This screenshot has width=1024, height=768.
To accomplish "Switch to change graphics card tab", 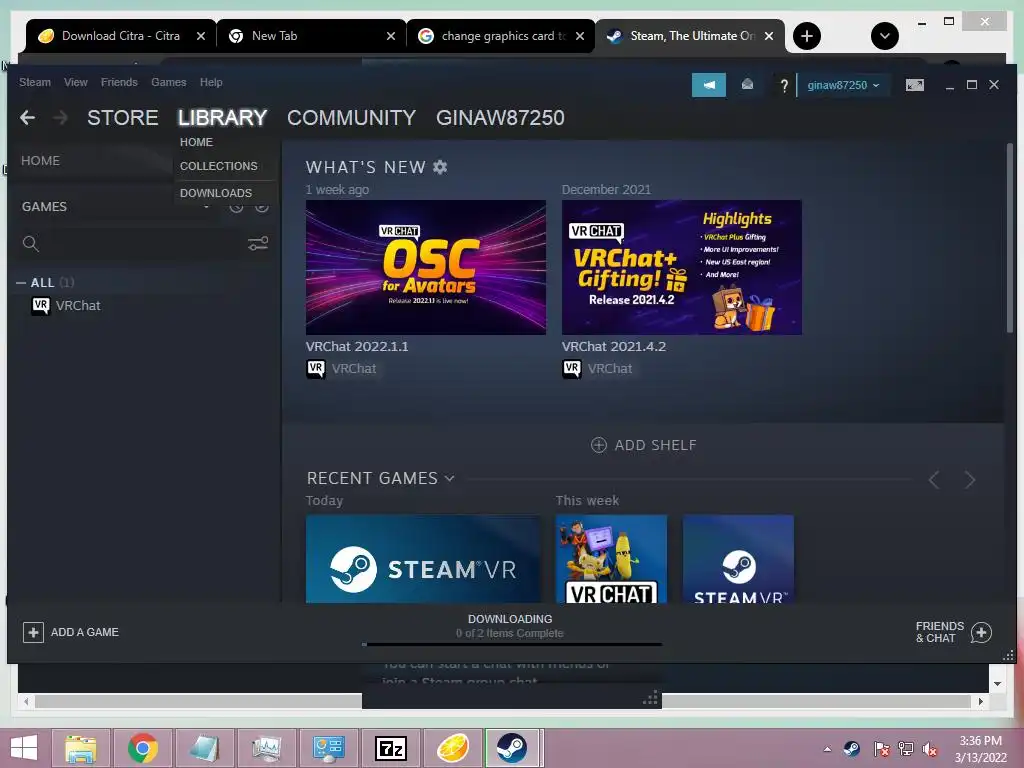I will (x=501, y=36).
